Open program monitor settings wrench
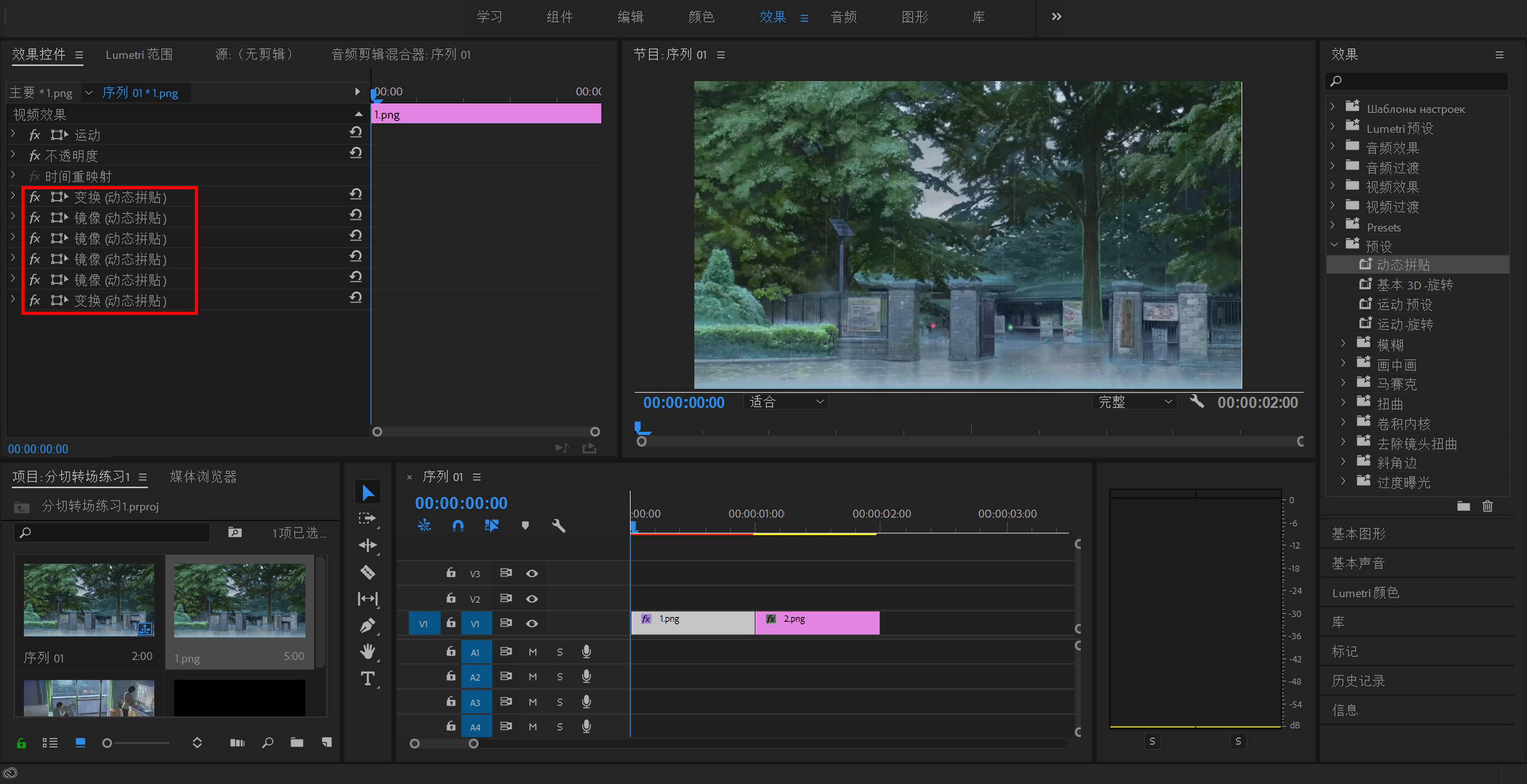The height and width of the screenshot is (784, 1527). point(1197,402)
